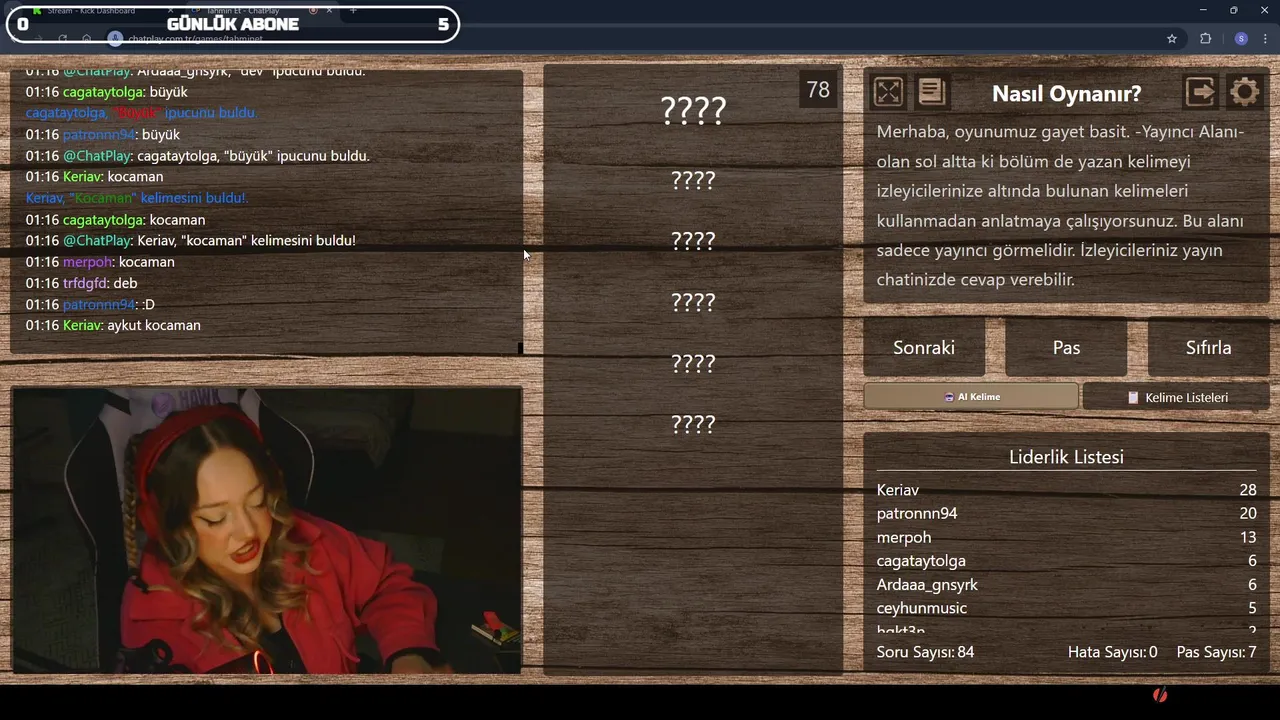
Task: Open the Chrome profile avatar
Action: (x=1241, y=38)
